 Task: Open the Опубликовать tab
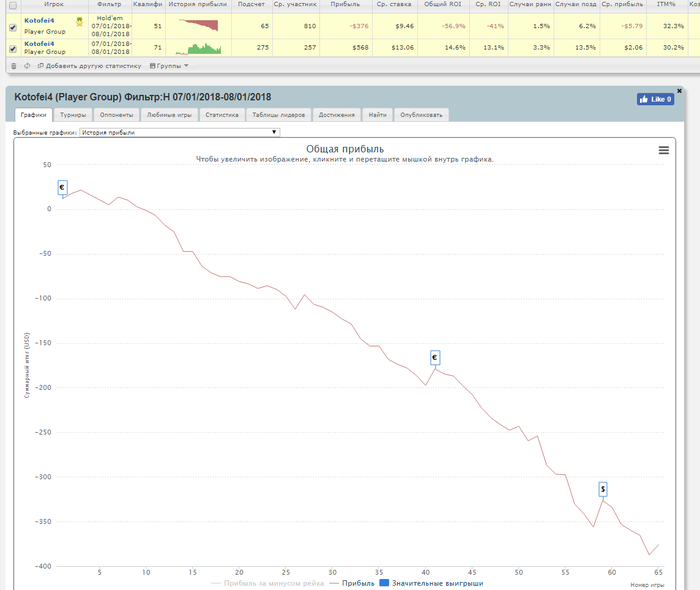pyautogui.click(x=421, y=115)
